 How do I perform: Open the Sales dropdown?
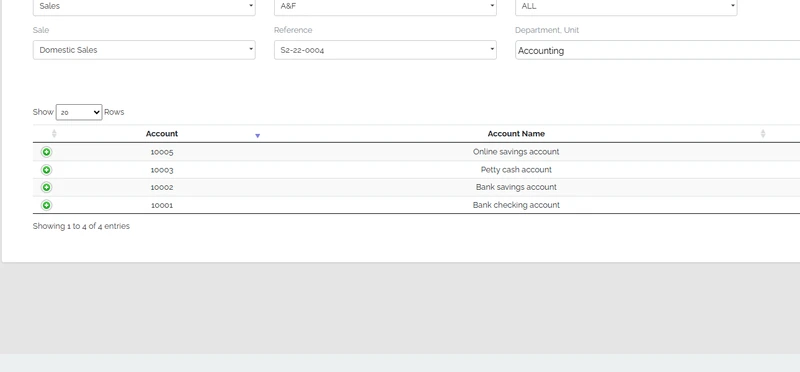point(144,7)
